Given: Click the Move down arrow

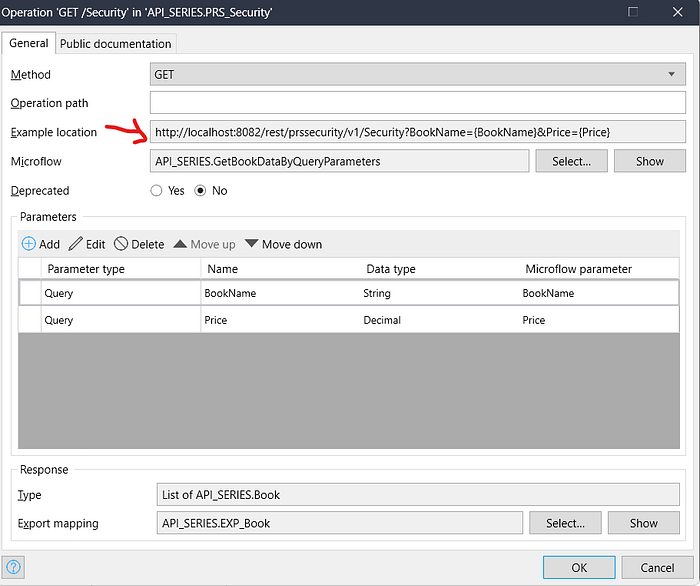Looking at the screenshot, I should point(252,244).
